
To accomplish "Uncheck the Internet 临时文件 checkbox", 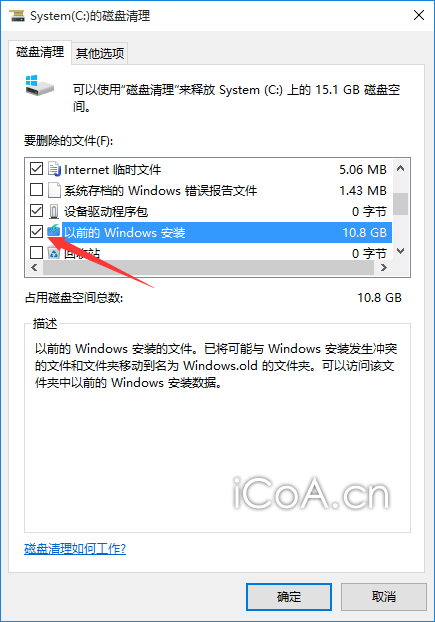I will tap(36, 169).
